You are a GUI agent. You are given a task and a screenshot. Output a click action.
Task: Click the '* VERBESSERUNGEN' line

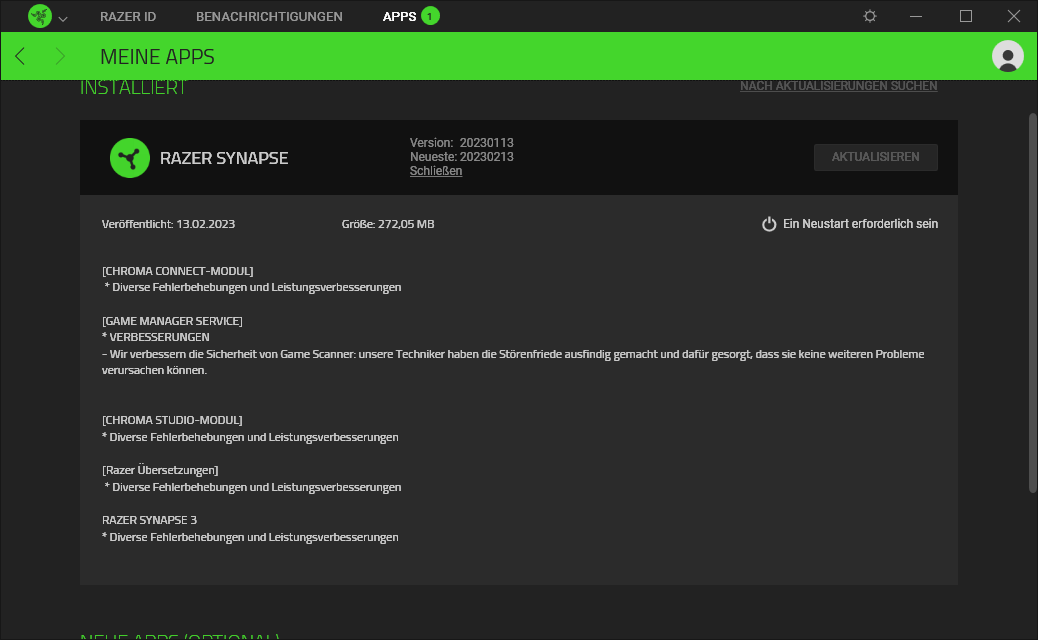(156, 337)
